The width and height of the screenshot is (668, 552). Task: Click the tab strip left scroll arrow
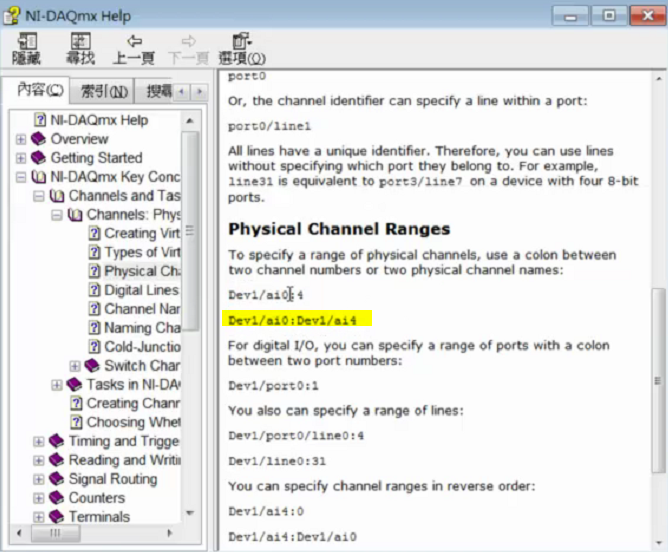(182, 92)
